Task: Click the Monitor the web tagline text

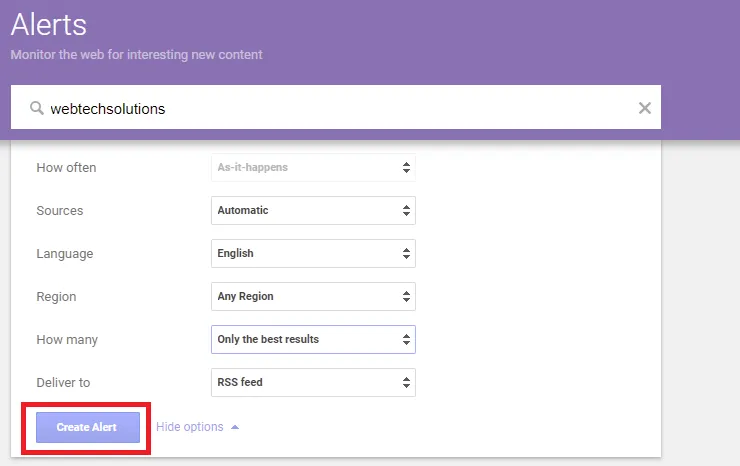Action: [x=136, y=55]
